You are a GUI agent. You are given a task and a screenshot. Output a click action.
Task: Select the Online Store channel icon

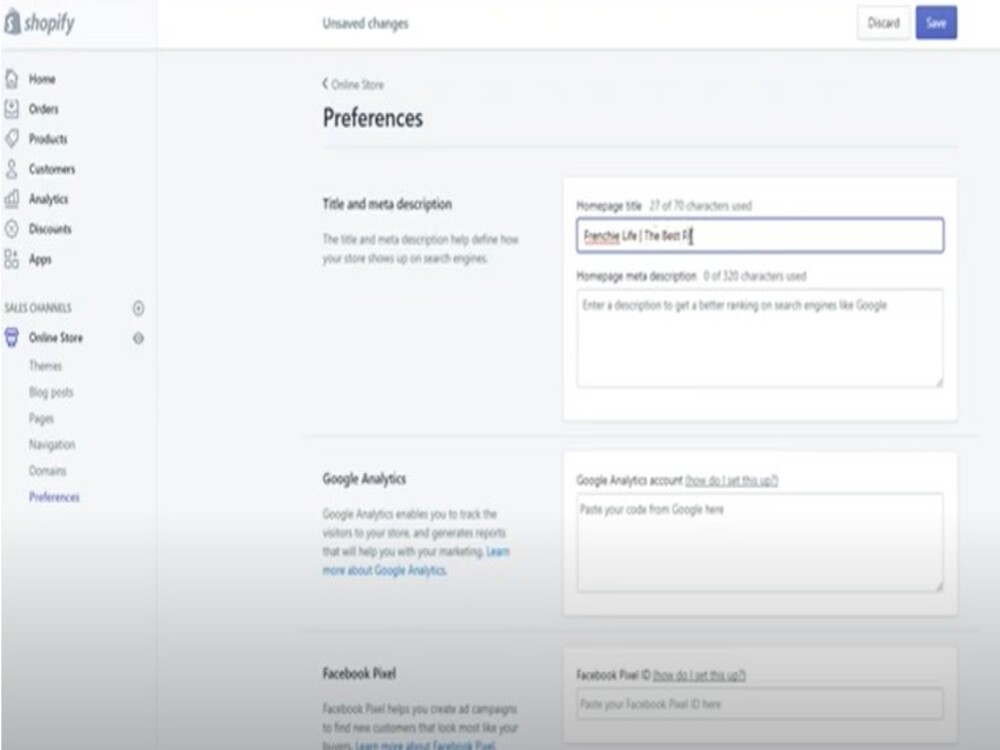(x=12, y=338)
